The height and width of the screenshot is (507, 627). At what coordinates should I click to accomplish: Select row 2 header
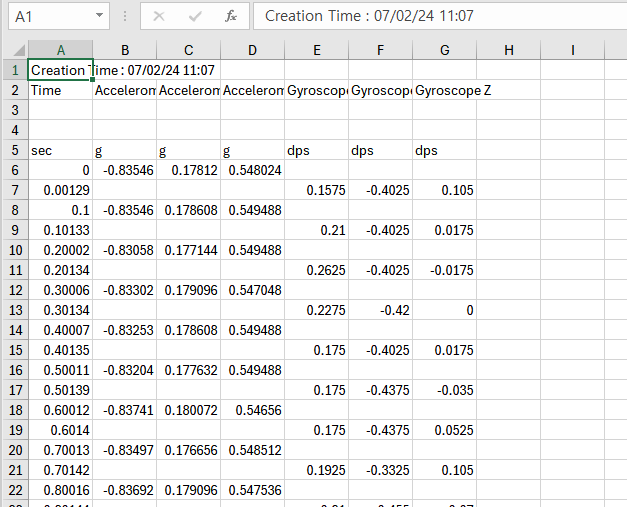(15, 90)
